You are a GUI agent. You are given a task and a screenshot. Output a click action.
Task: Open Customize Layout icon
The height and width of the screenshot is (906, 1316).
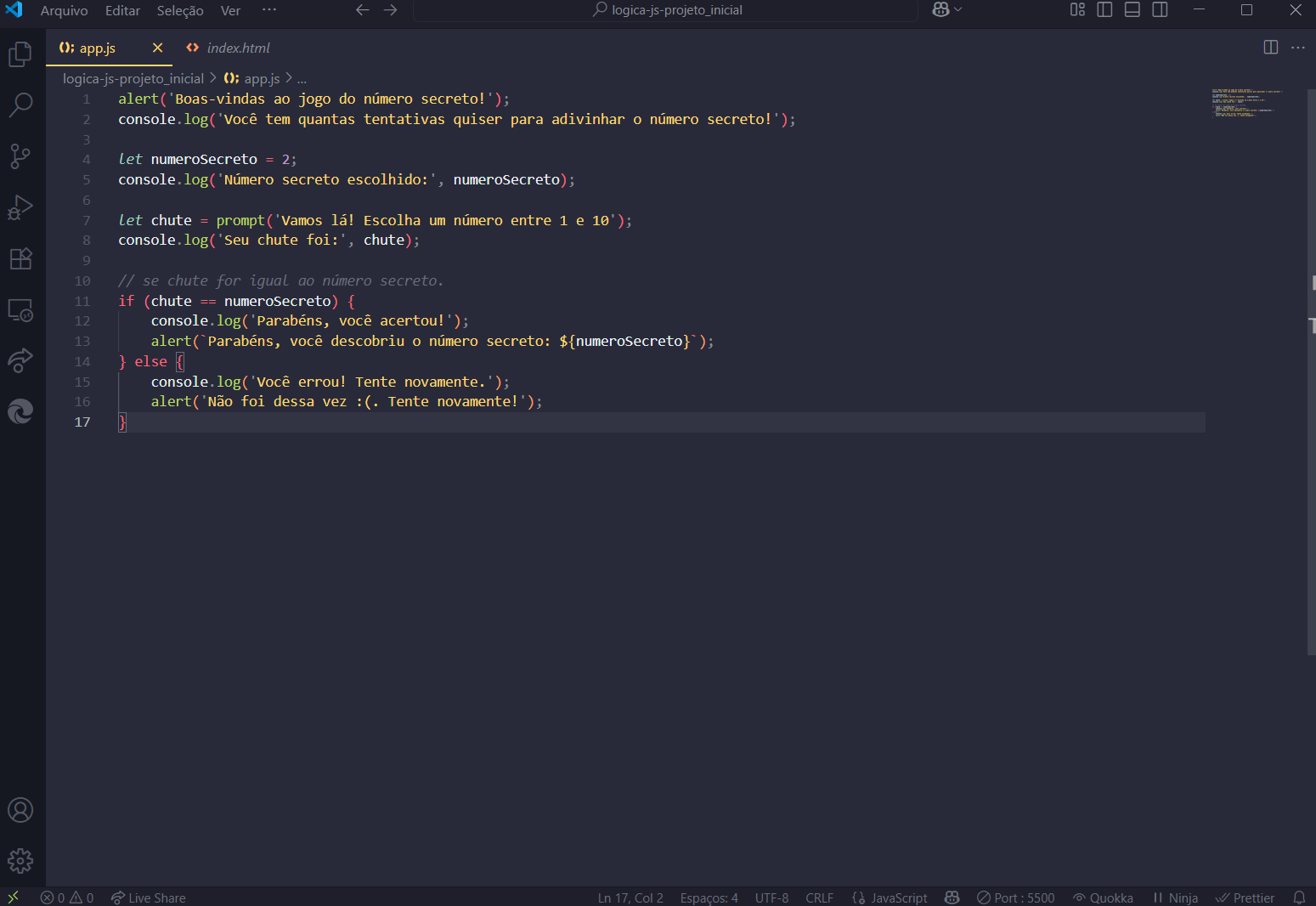[1077, 10]
